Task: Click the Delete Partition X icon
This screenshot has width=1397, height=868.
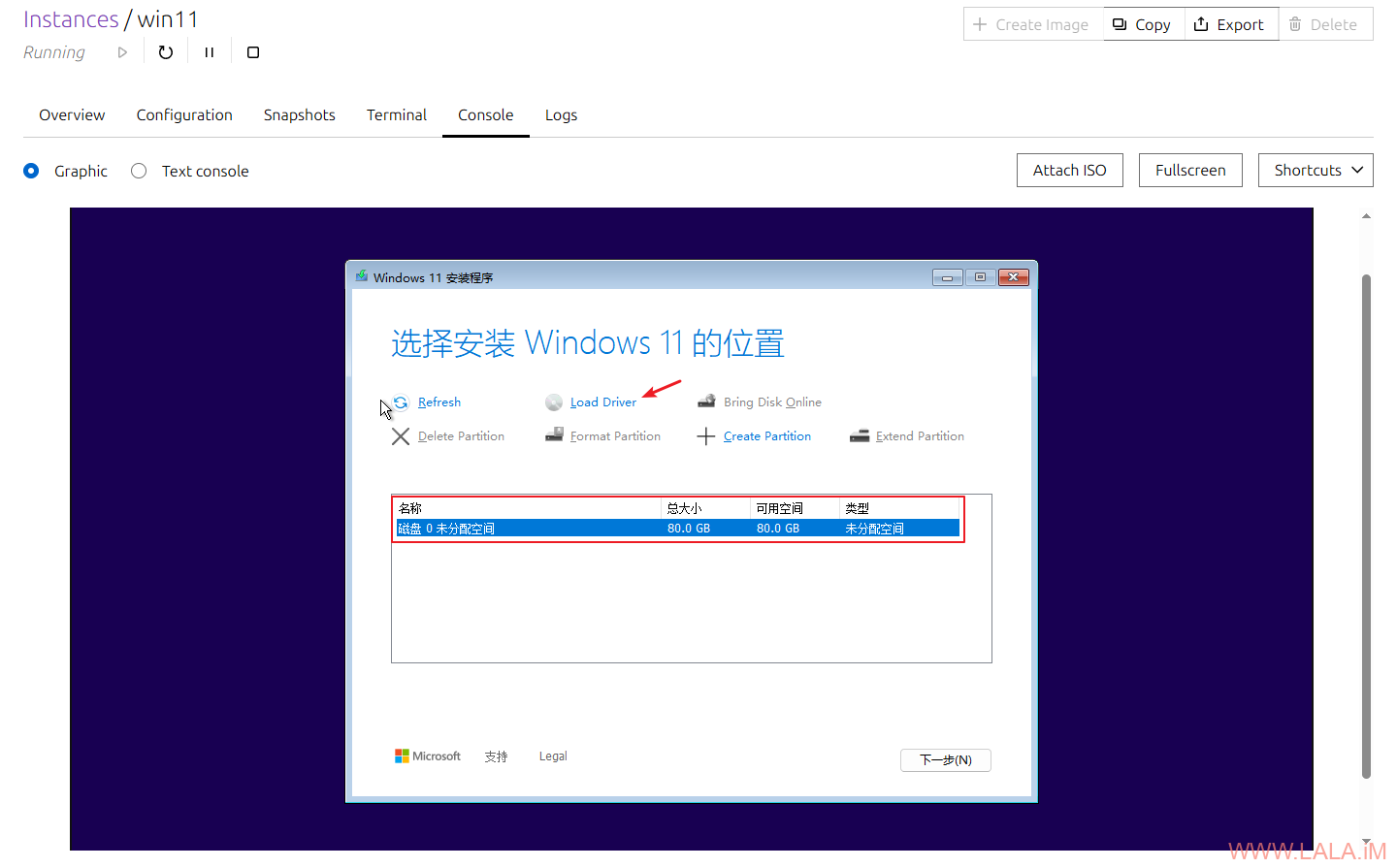Action: pyautogui.click(x=401, y=436)
